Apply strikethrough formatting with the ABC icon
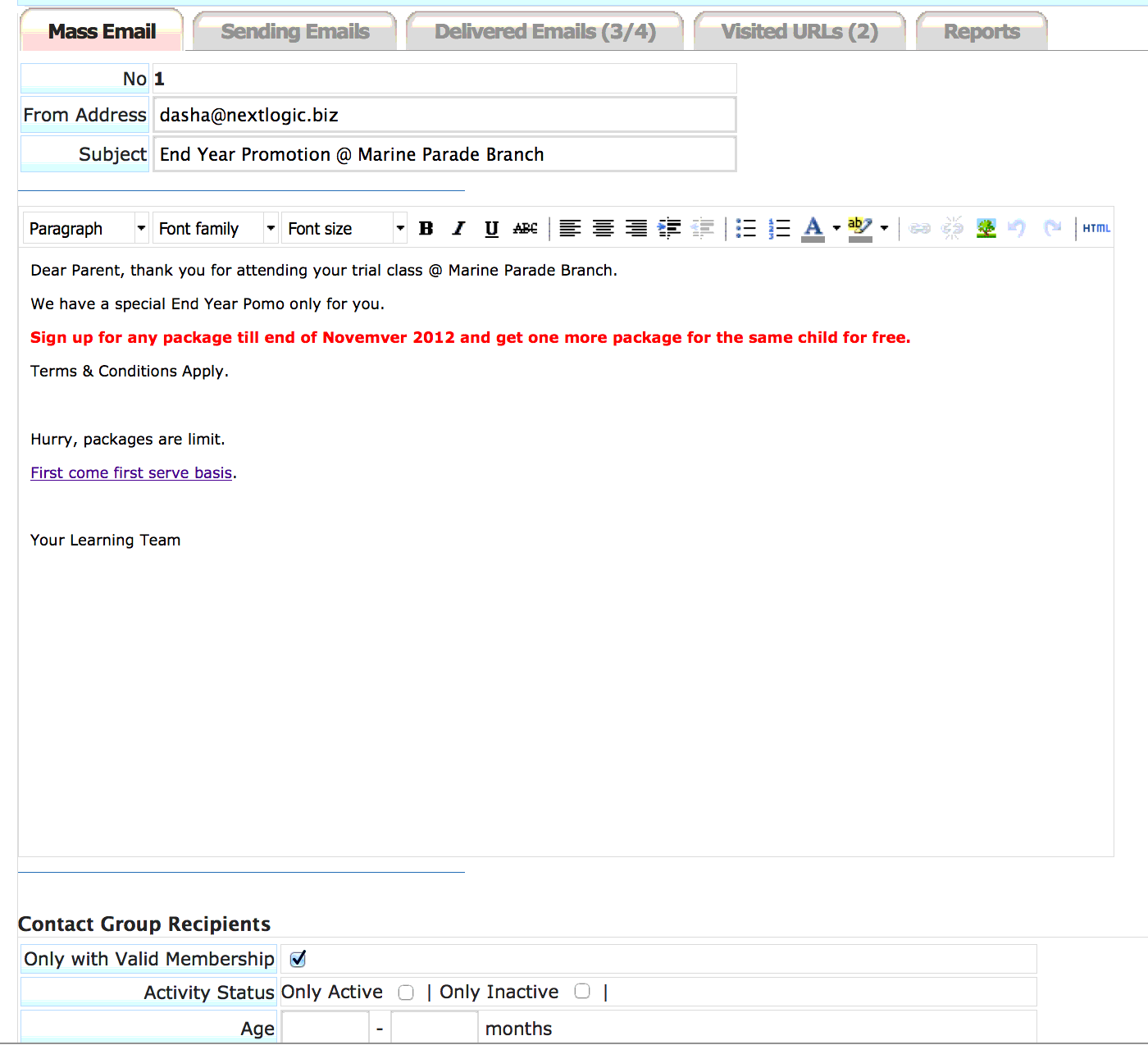Screen dimensions: 1148x1045 [525, 229]
